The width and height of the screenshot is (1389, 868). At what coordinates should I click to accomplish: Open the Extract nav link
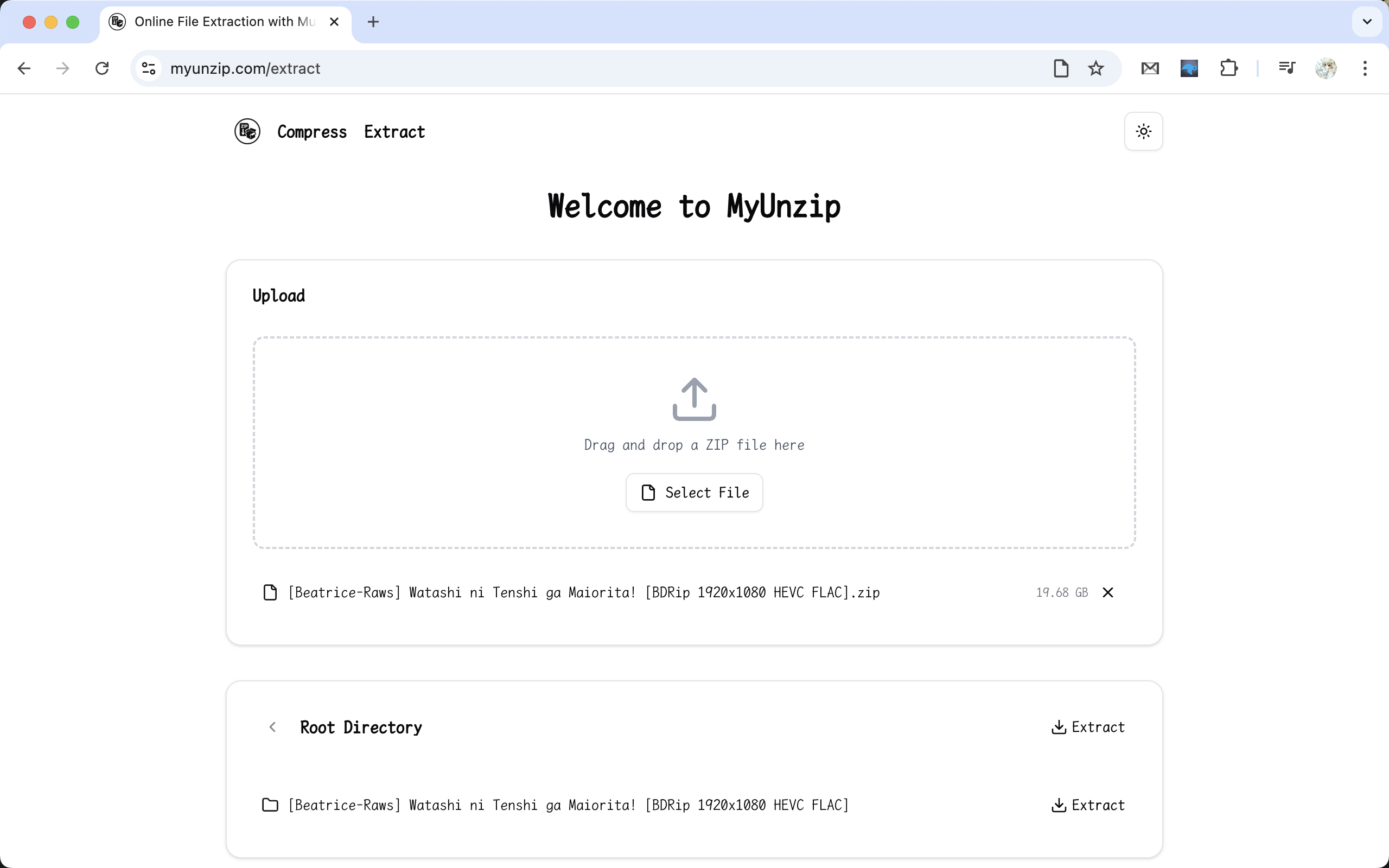coord(394,132)
